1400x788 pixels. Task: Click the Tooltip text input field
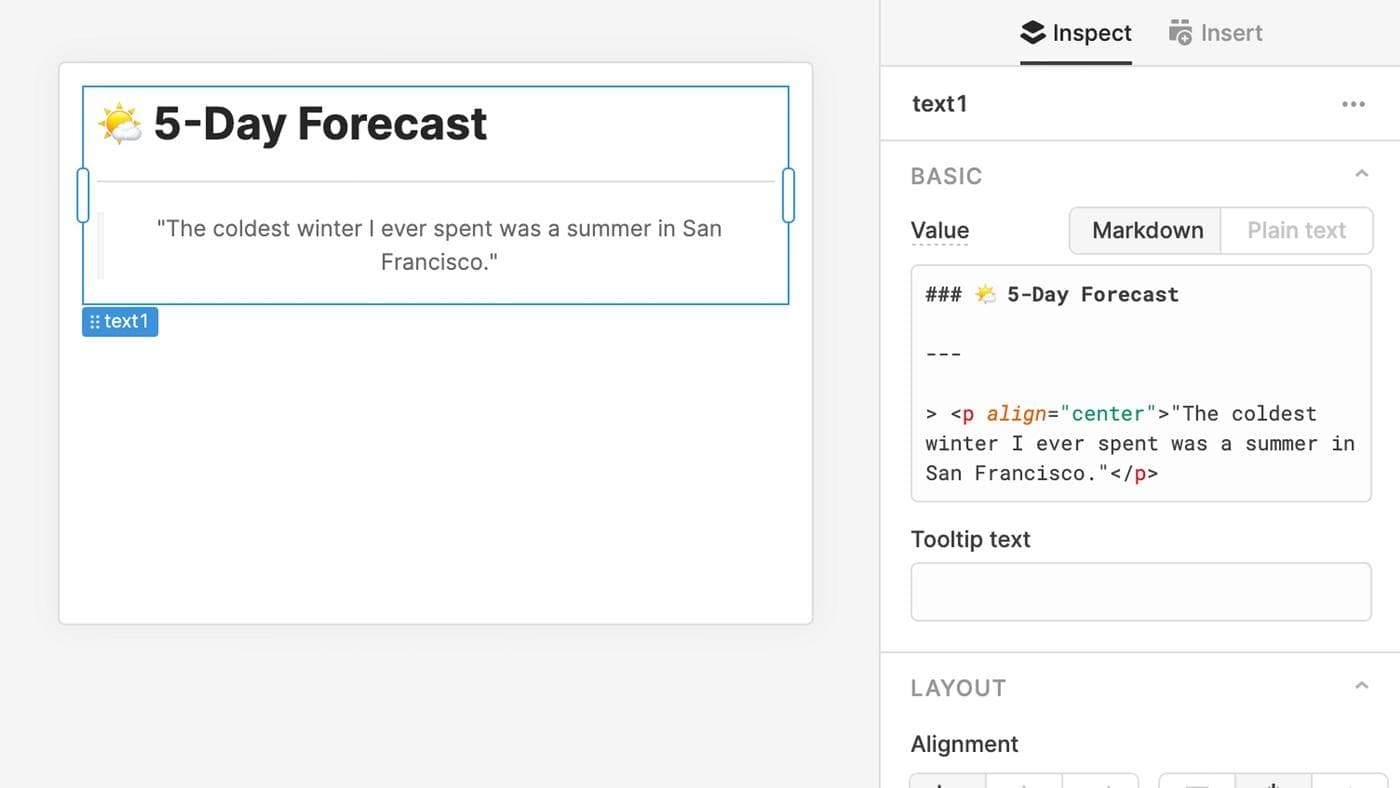pos(1140,591)
